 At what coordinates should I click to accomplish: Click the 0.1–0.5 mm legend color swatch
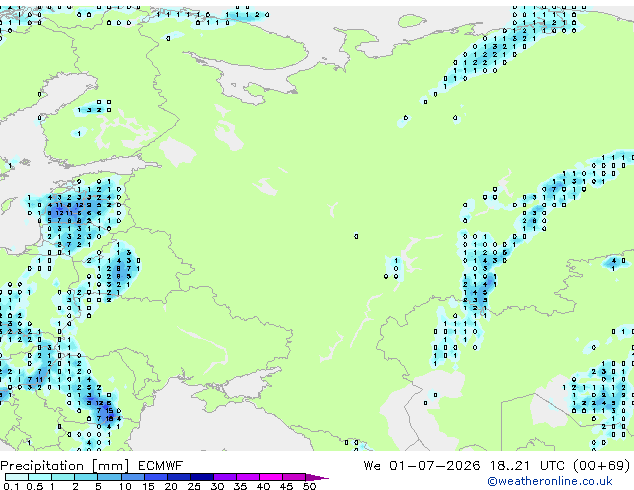(x=17, y=477)
